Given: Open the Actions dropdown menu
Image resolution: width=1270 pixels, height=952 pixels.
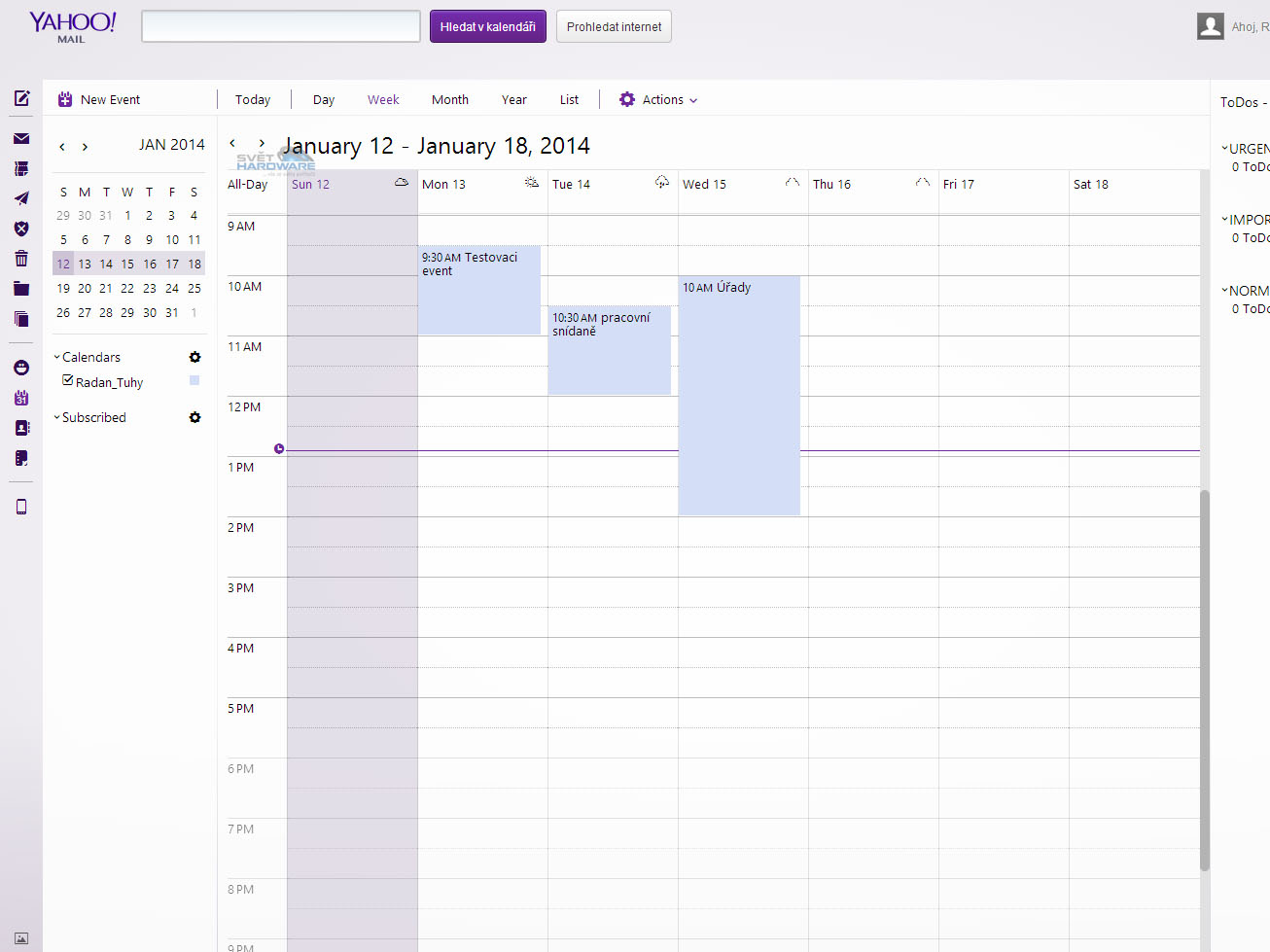Looking at the screenshot, I should [x=659, y=99].
